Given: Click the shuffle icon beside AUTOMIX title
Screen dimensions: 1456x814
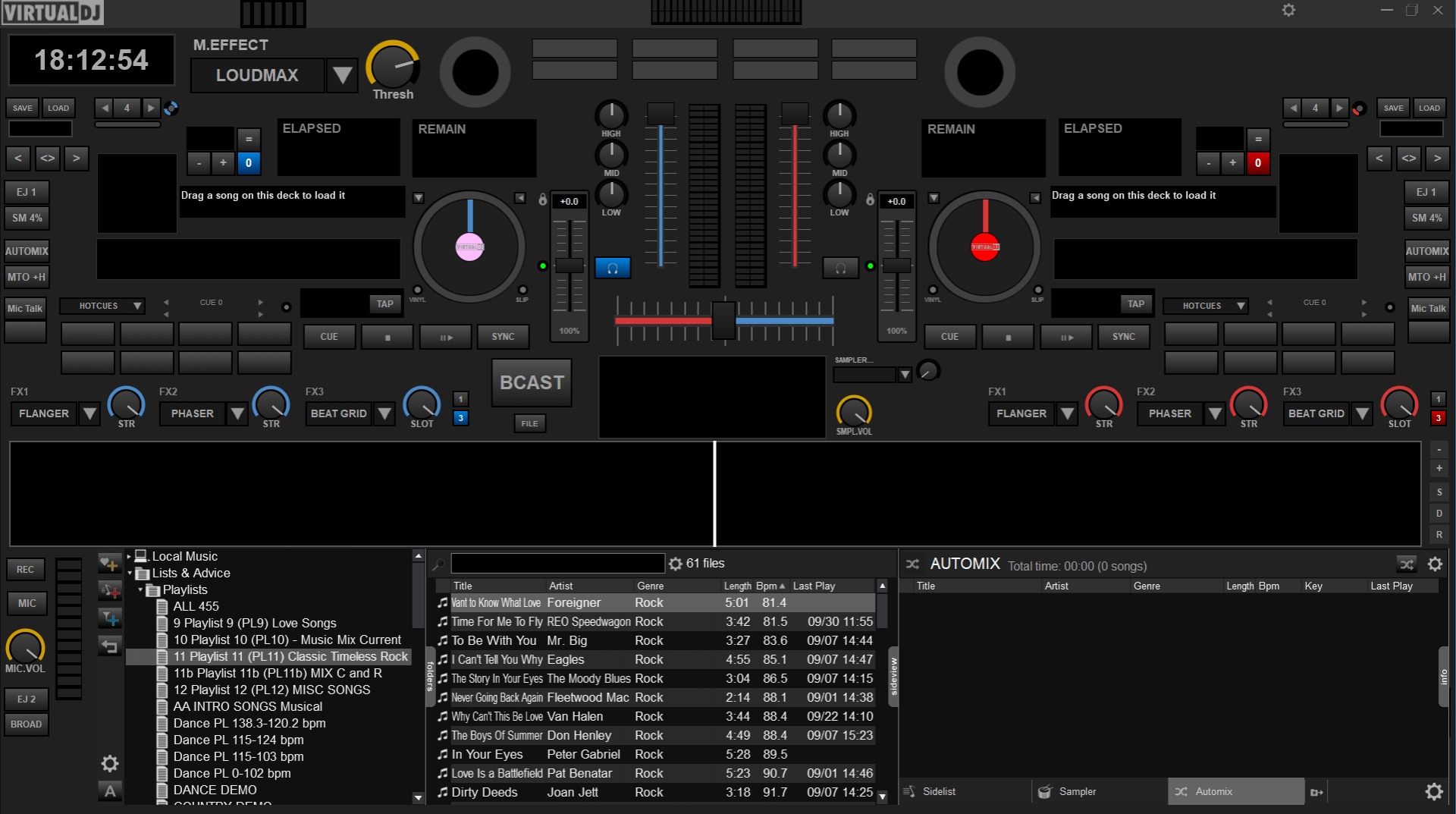Looking at the screenshot, I should click(912, 564).
